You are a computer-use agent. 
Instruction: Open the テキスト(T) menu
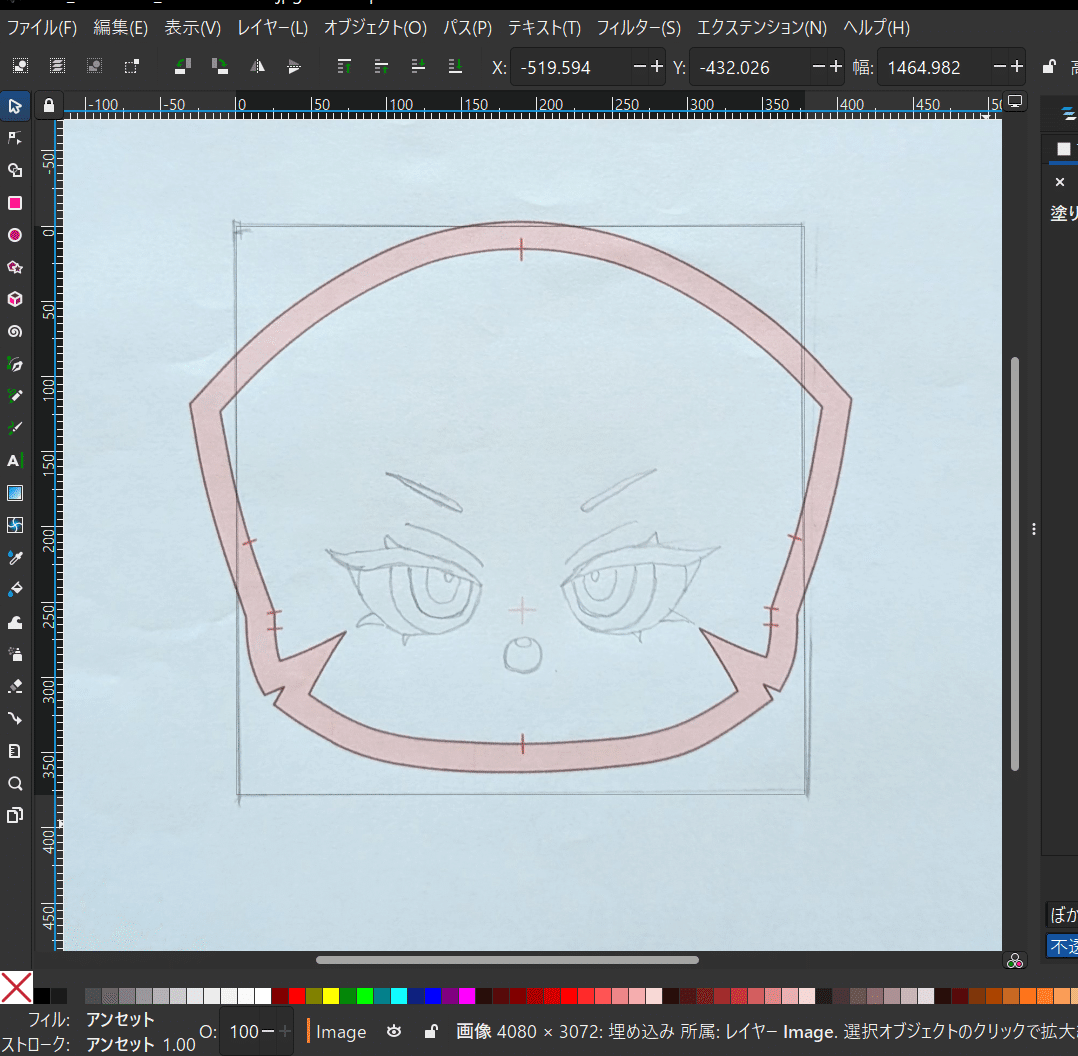[x=544, y=28]
